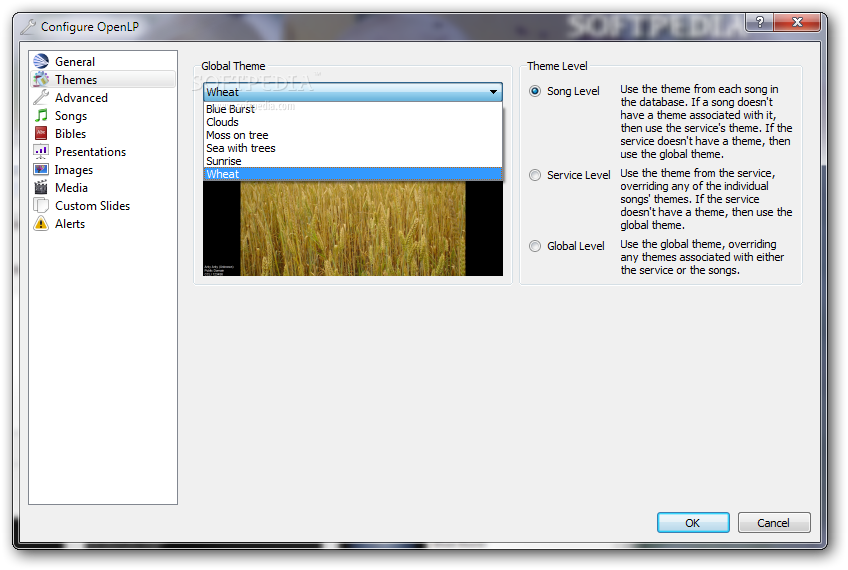Click the Advanced wrench icon
Image resolution: width=848 pixels, height=570 pixels.
click(41, 97)
